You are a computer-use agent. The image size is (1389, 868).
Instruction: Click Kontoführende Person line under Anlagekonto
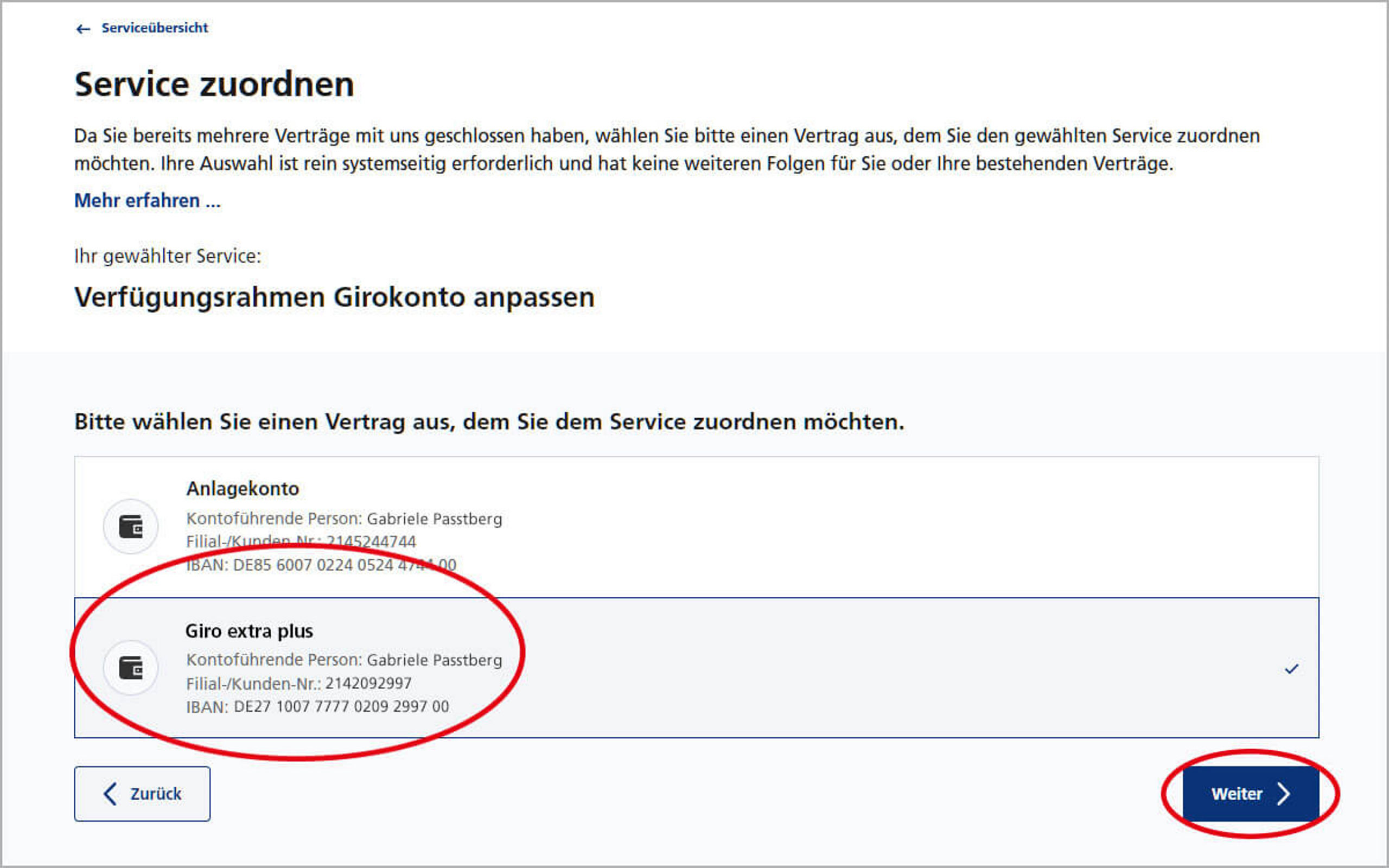pos(344,519)
